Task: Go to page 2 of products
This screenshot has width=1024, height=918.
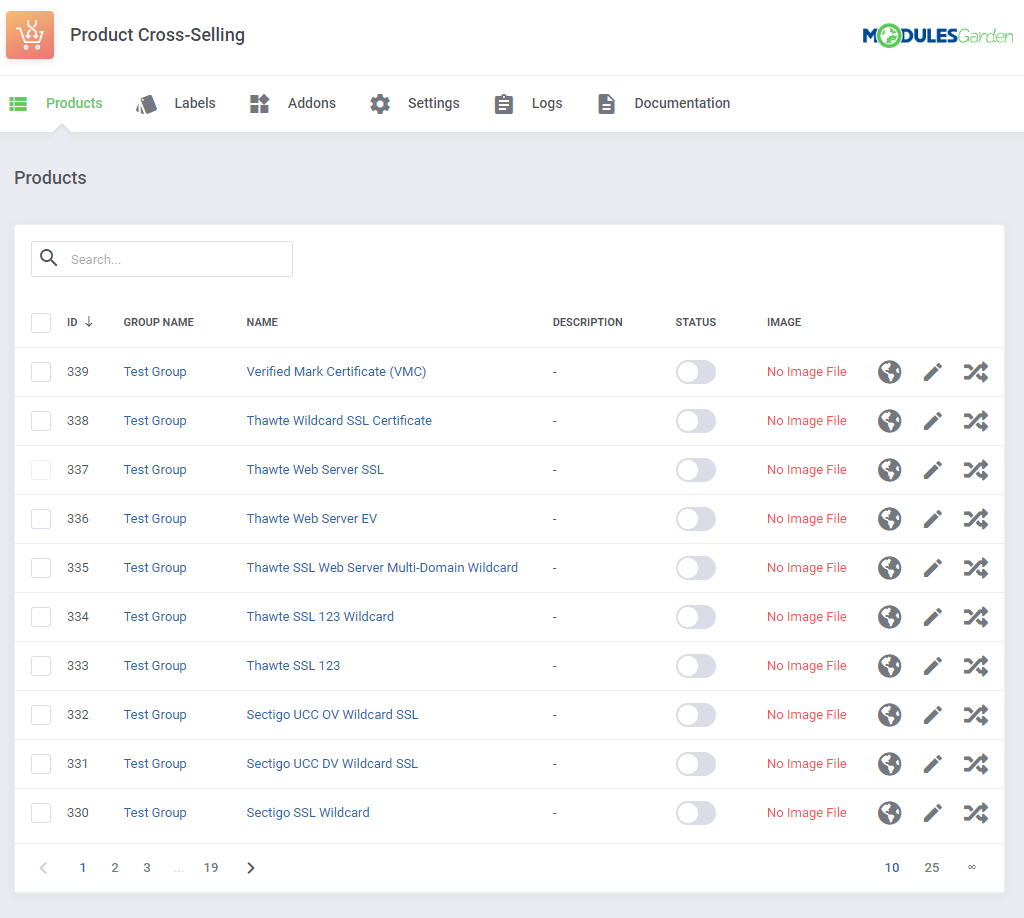Action: [x=115, y=868]
